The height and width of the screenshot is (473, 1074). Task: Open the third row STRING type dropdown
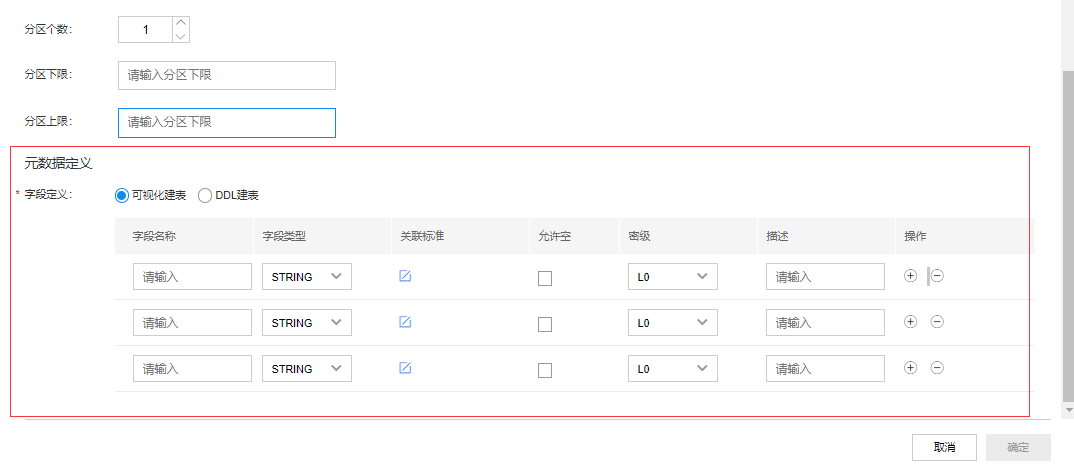307,368
